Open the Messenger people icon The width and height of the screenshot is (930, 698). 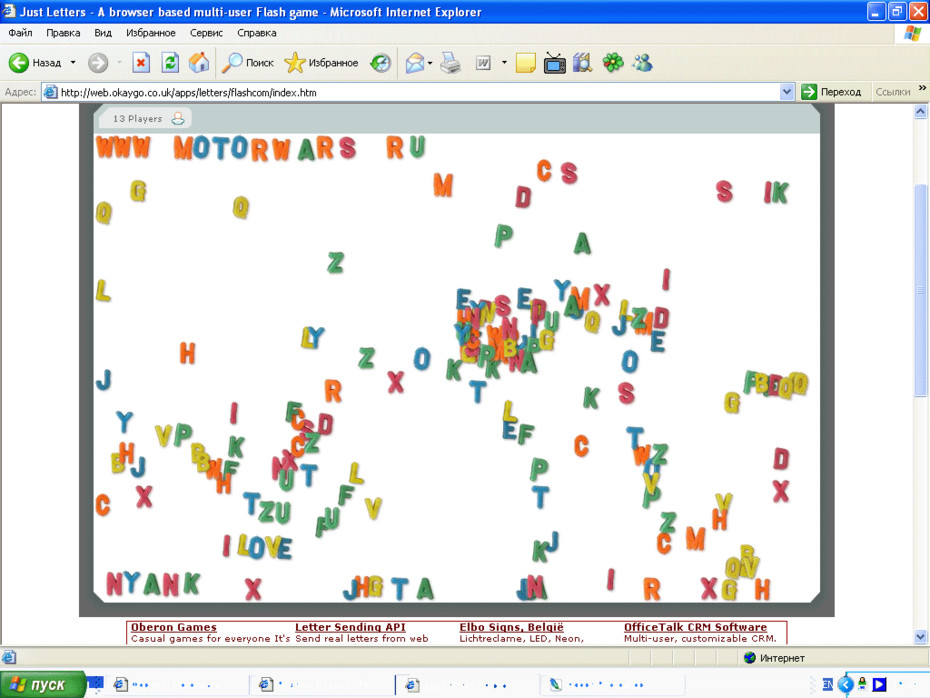[x=642, y=62]
